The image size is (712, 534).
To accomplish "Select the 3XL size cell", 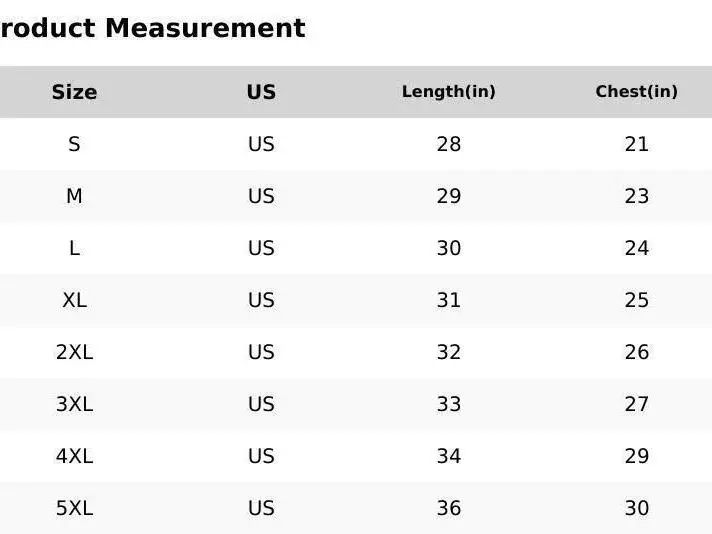I will point(74,404).
